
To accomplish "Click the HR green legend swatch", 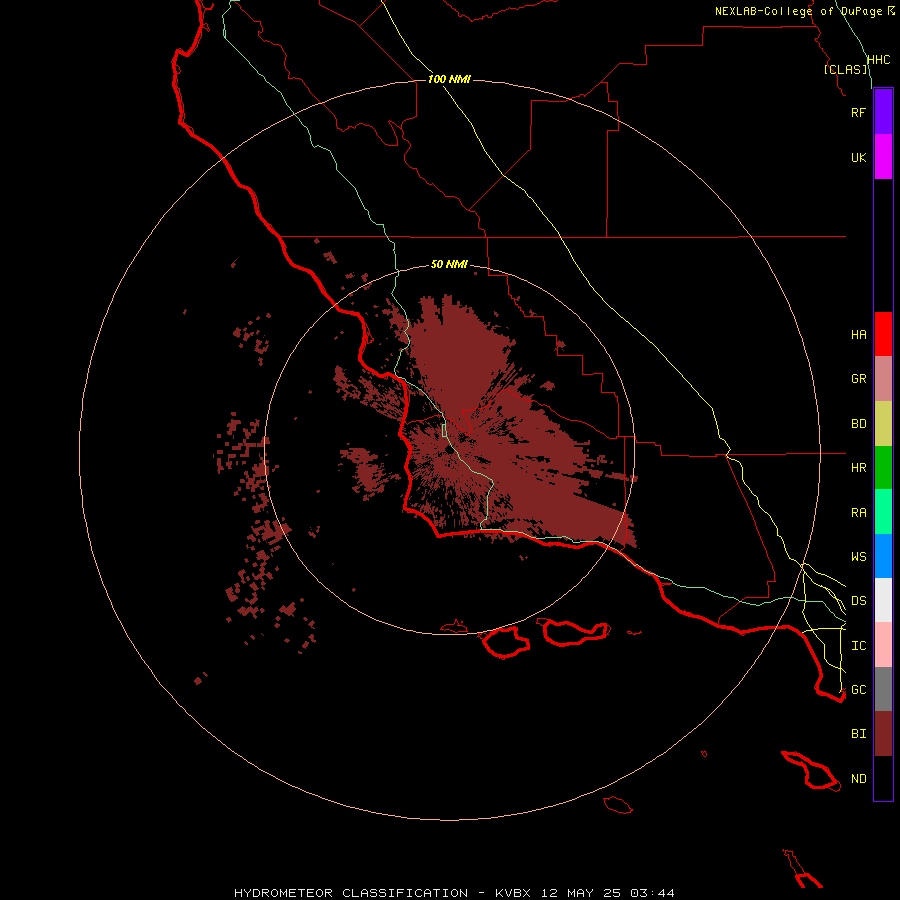I will coord(883,467).
